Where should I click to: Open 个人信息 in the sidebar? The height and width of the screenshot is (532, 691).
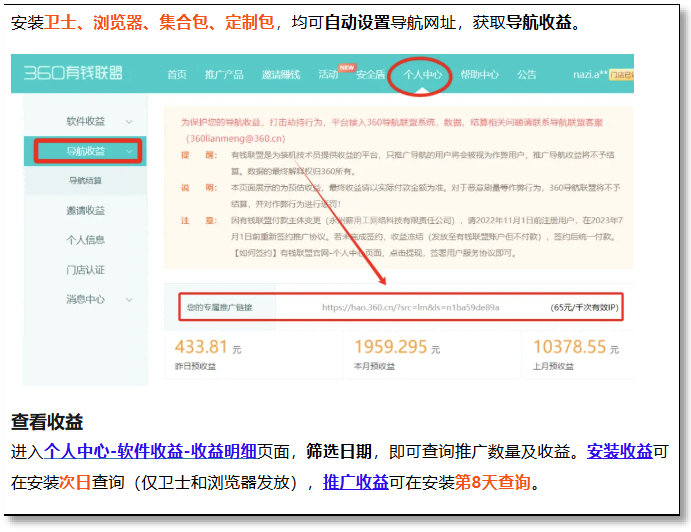pos(85,240)
